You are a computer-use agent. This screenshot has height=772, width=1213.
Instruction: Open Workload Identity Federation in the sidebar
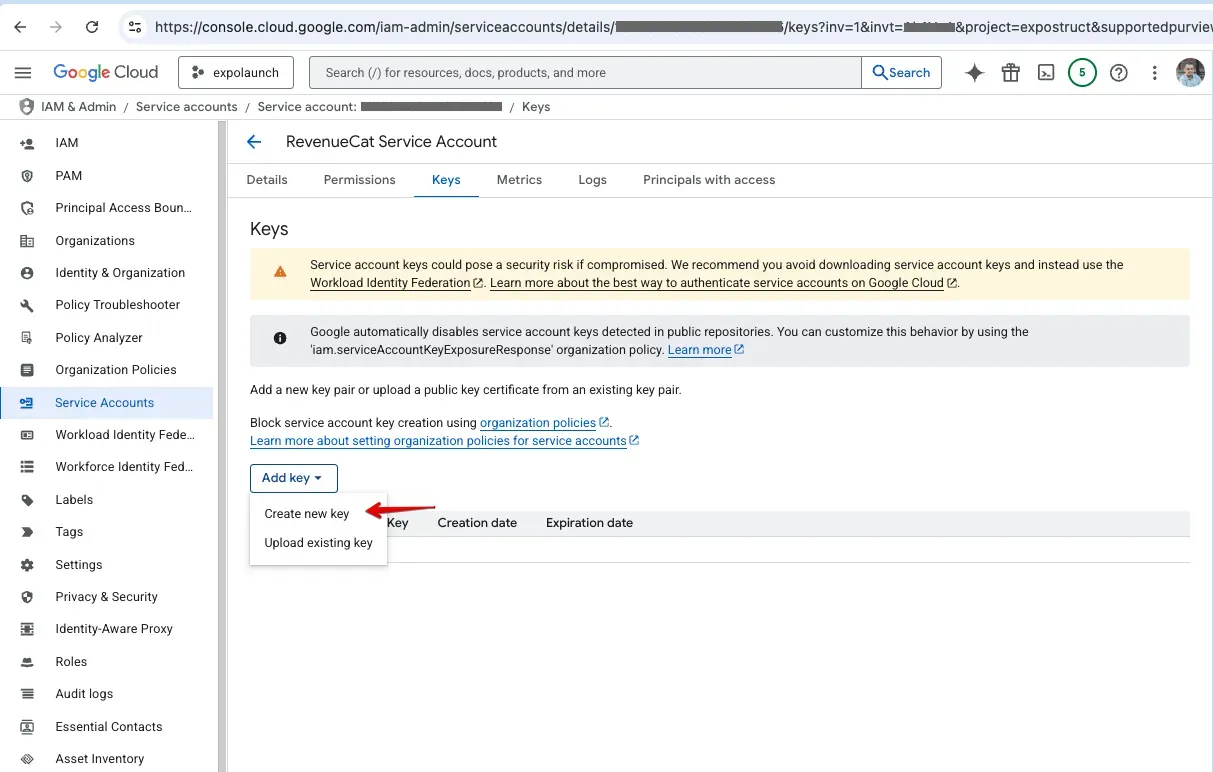tap(125, 435)
